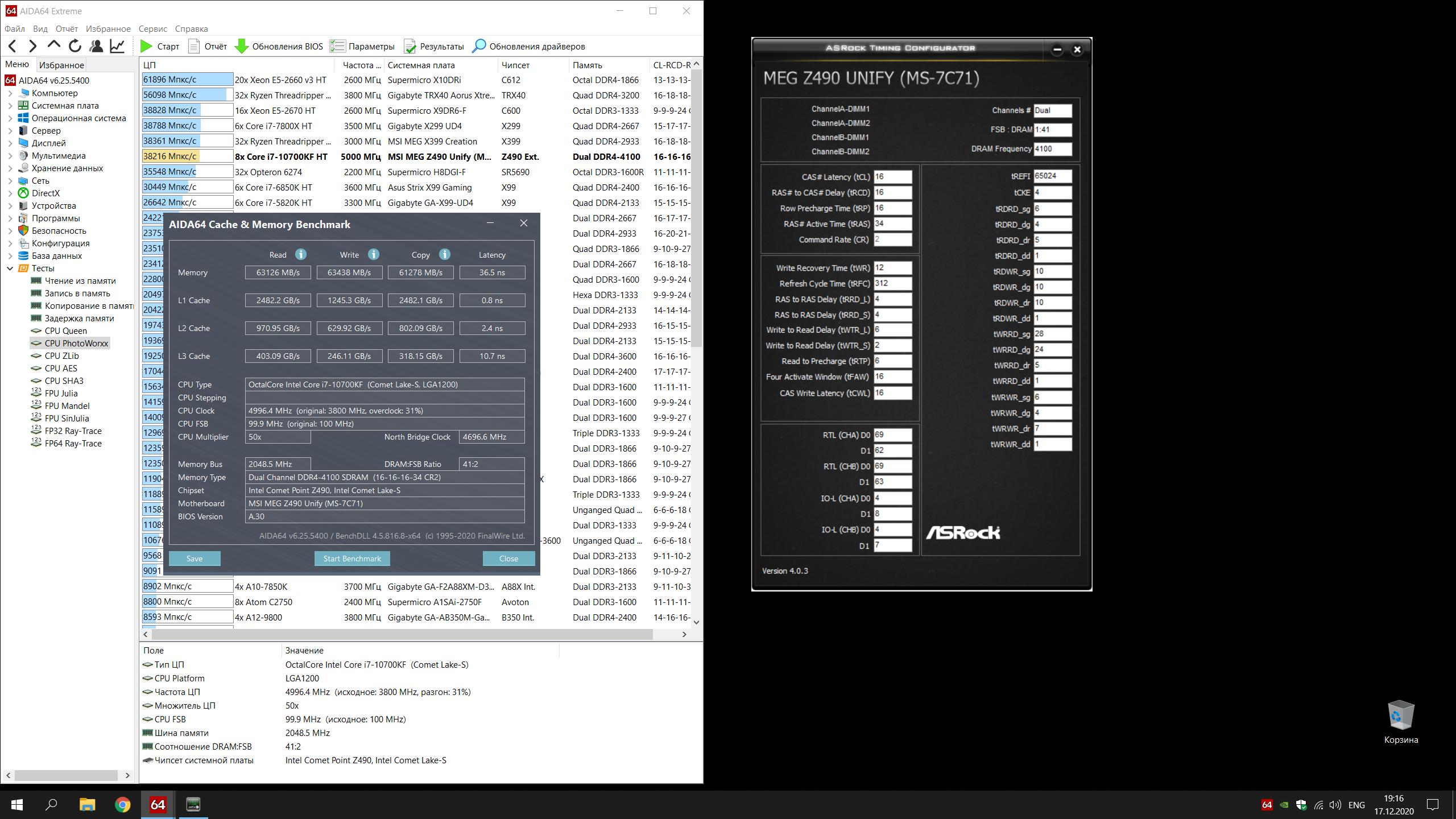The image size is (1456, 819).
Task: Click the Start Benchmark button
Action: pos(352,559)
